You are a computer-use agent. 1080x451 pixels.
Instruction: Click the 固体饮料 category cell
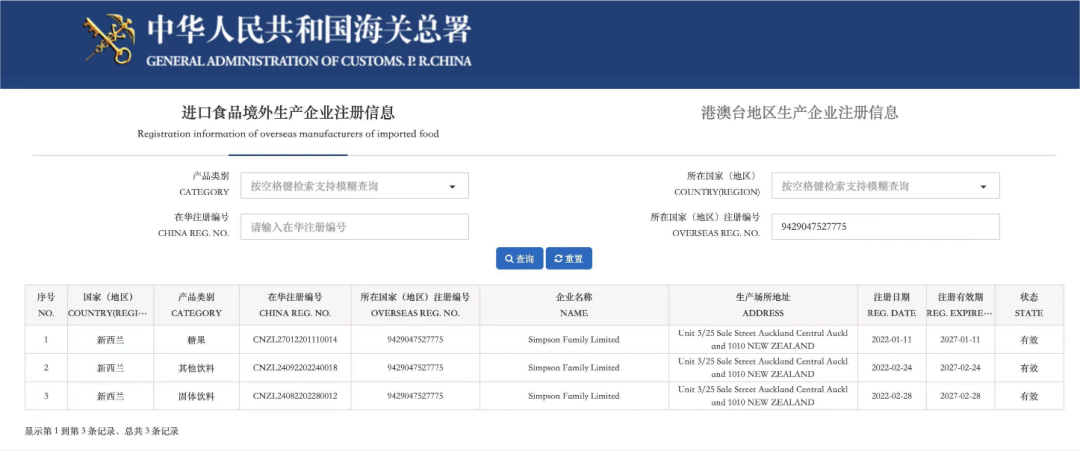tap(196, 396)
